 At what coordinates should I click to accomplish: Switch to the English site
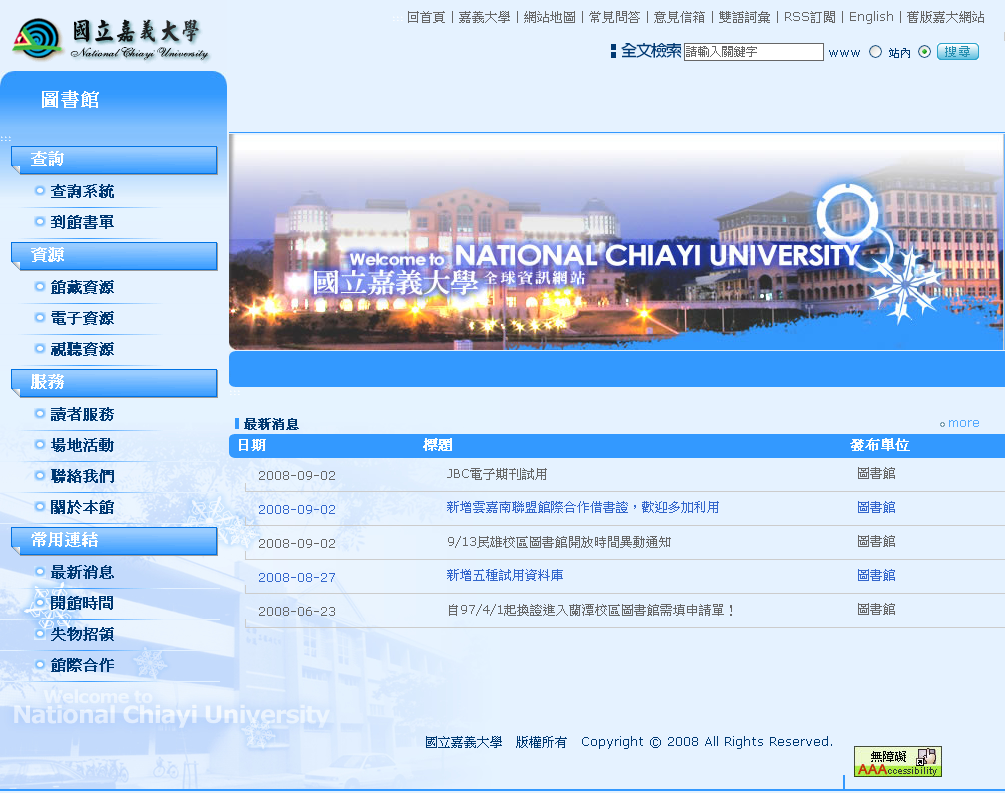(x=871, y=17)
